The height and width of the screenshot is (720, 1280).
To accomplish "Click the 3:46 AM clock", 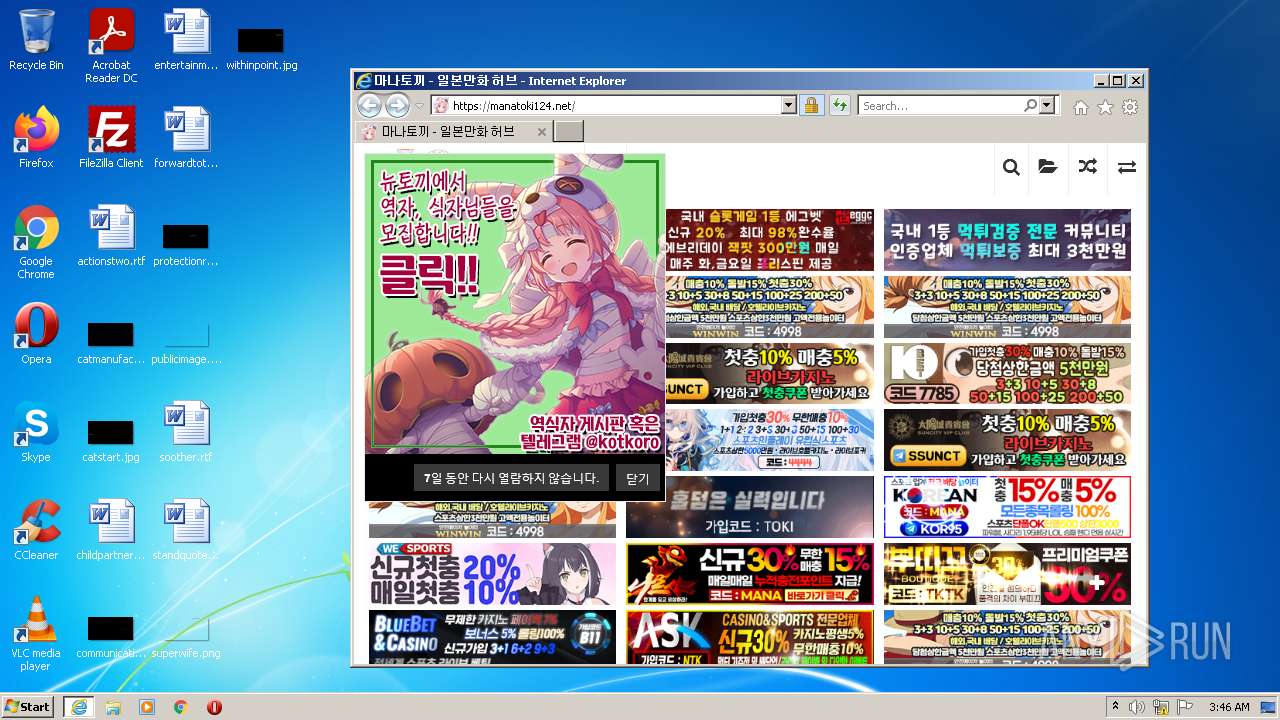I will [1229, 707].
